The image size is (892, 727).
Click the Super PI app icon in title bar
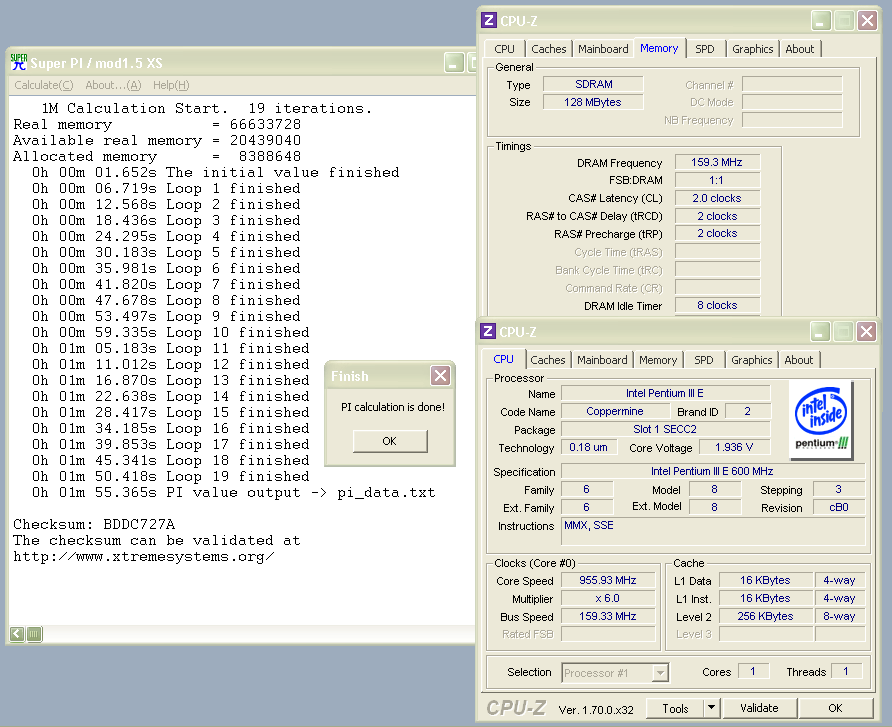(x=19, y=63)
